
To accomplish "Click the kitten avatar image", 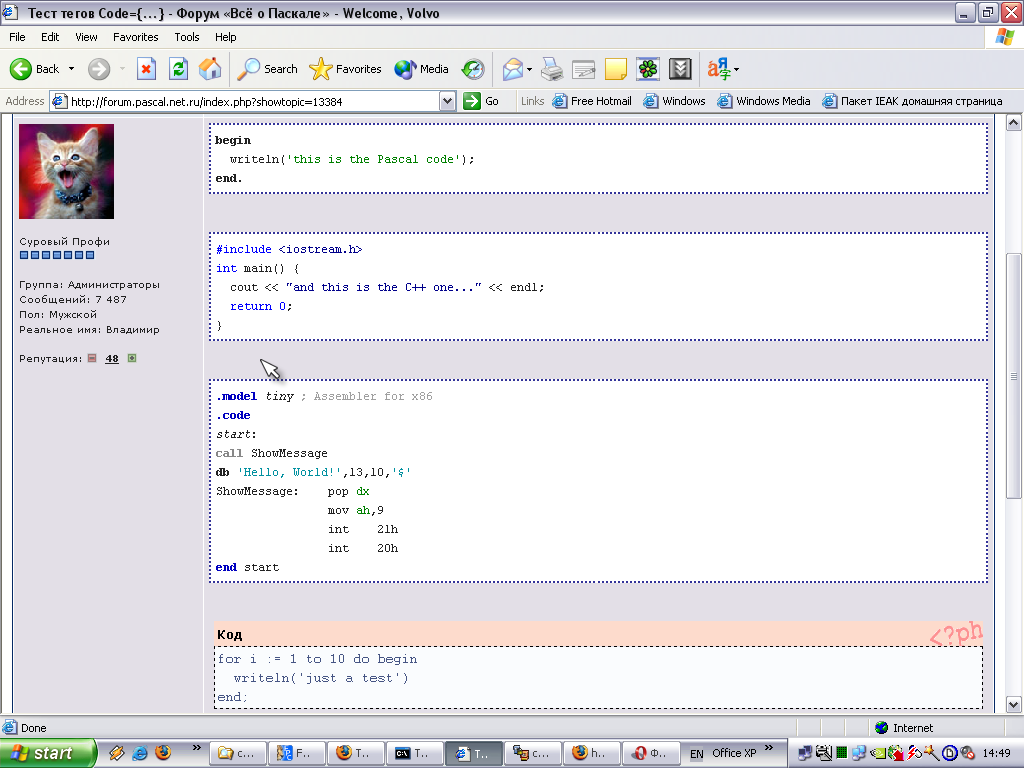I will point(67,171).
